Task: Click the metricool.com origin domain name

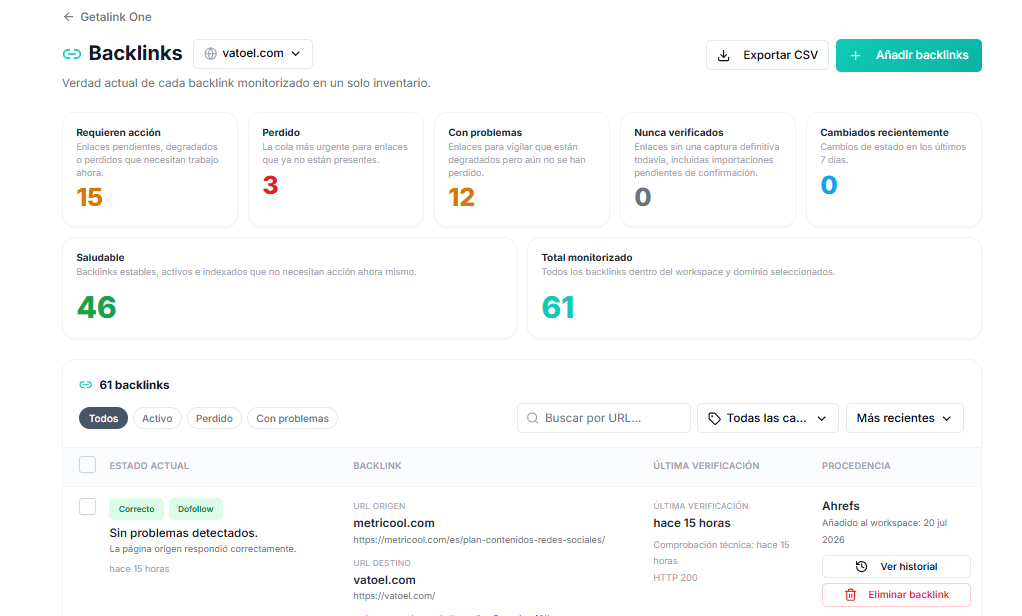Action: coord(394,523)
